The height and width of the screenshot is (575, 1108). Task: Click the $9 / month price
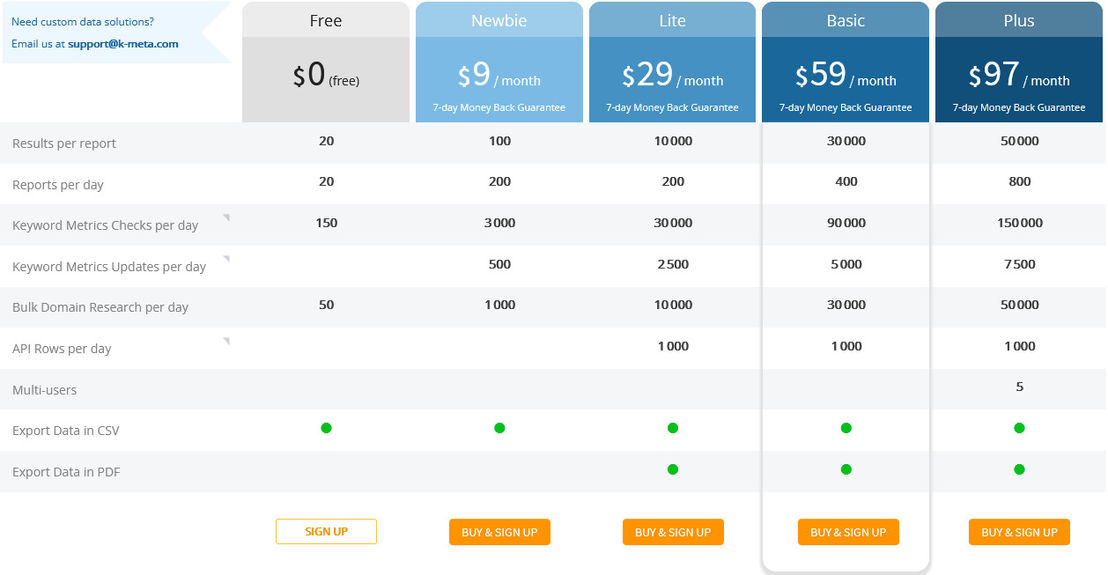pyautogui.click(x=499, y=75)
